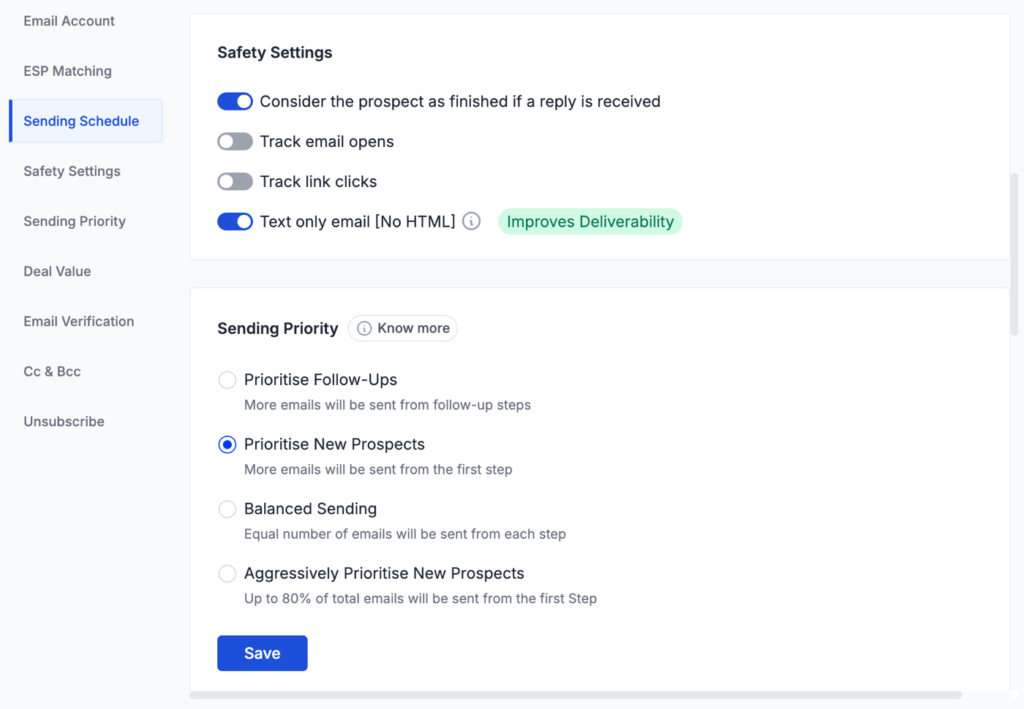Navigate to Deal Value settings

57,271
